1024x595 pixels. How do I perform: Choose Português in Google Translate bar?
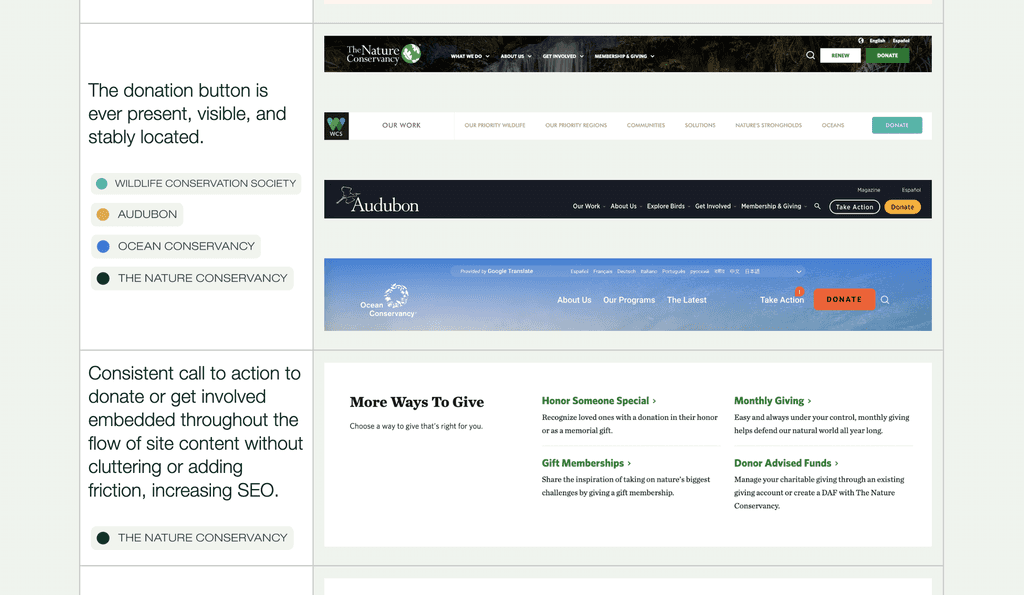point(673,272)
